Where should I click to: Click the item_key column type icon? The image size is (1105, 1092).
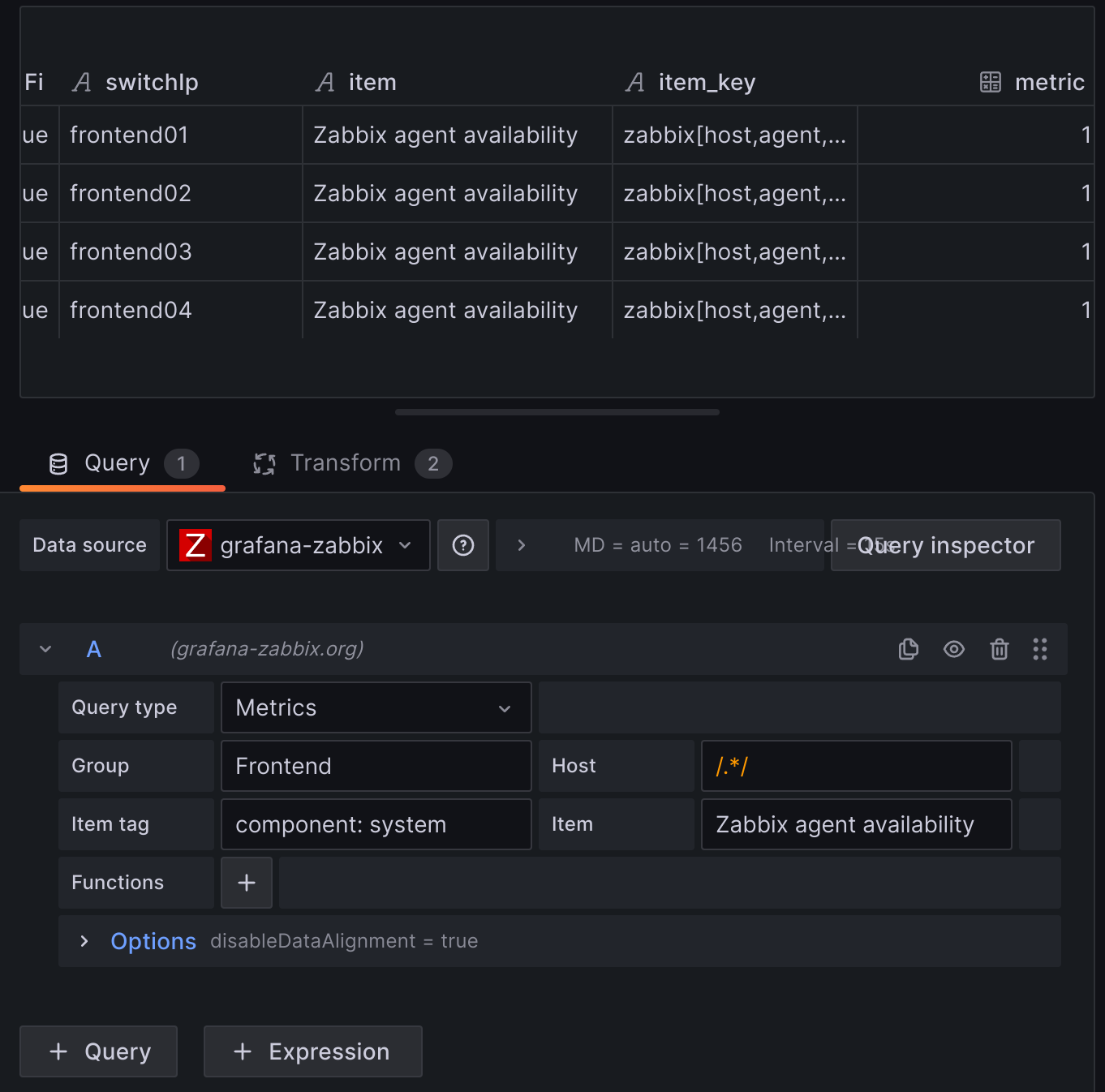pos(635,82)
